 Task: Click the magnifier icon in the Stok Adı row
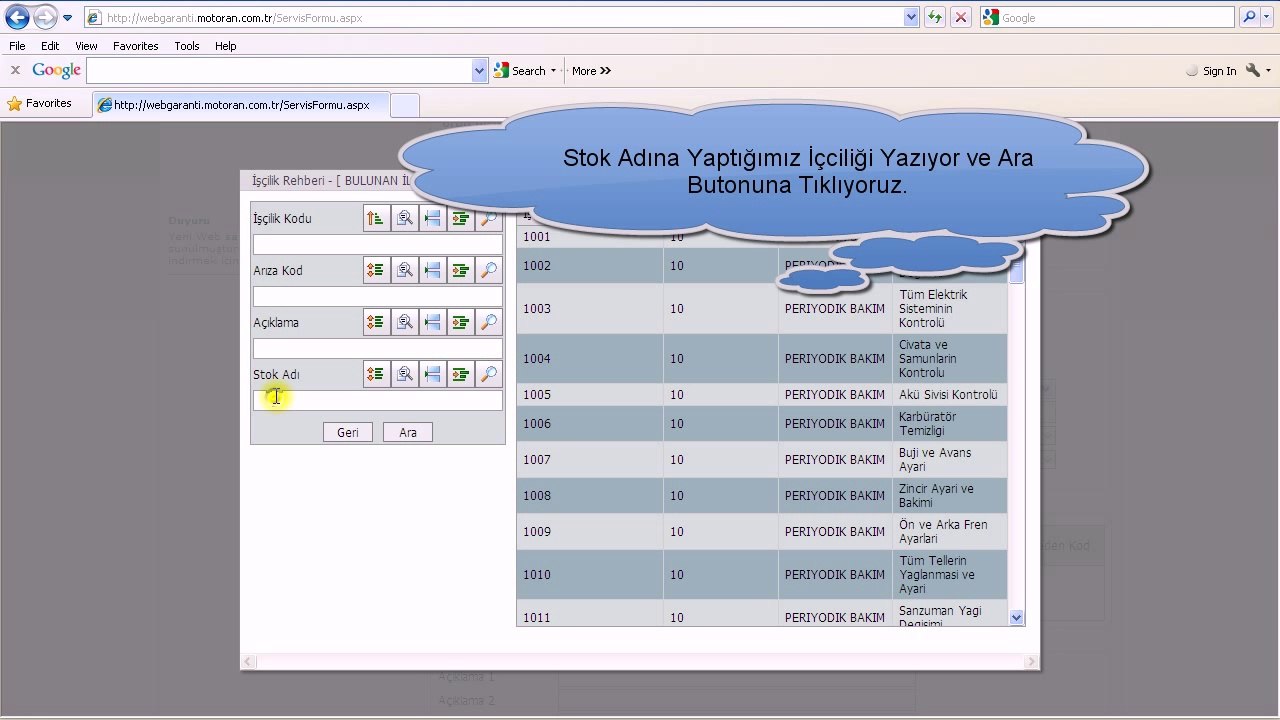pyautogui.click(x=488, y=374)
